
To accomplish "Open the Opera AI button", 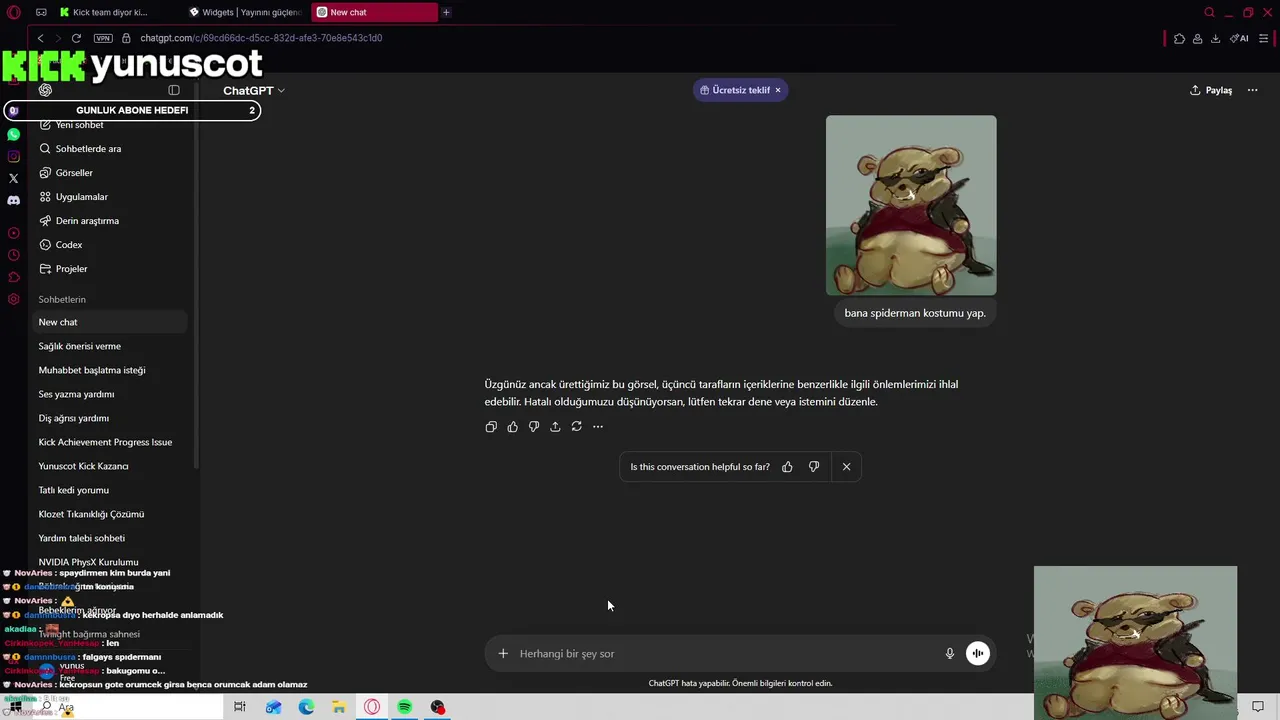I will point(1239,38).
